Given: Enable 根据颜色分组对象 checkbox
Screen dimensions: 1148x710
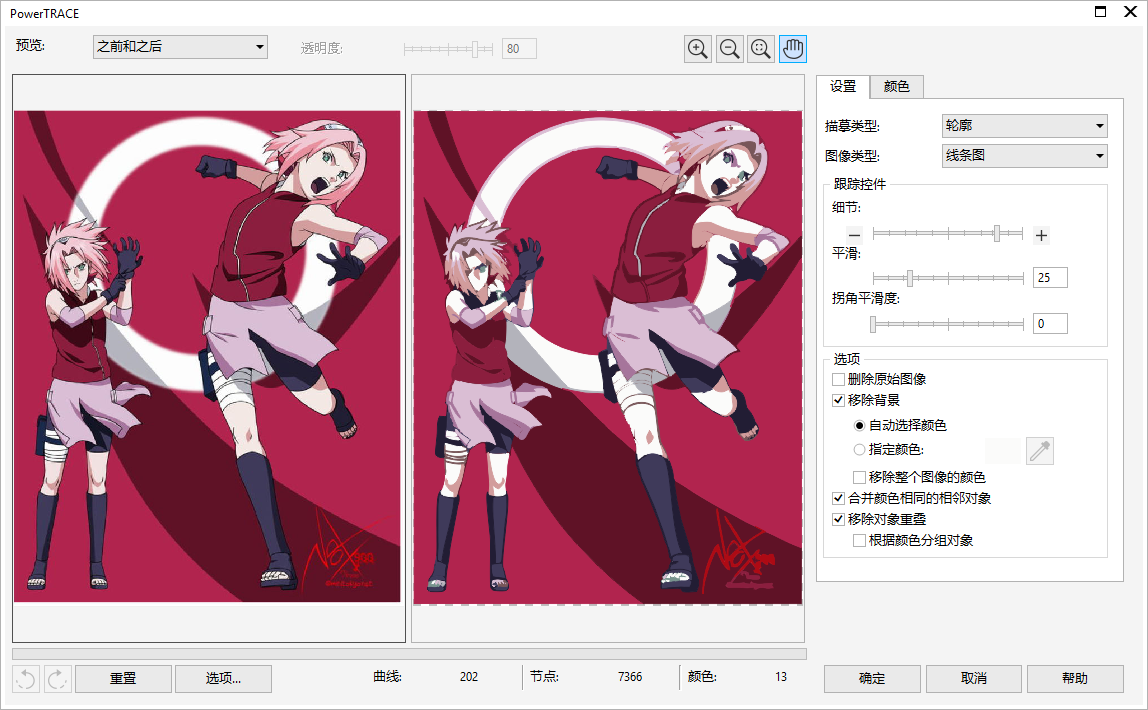Looking at the screenshot, I should pyautogui.click(x=860, y=541).
